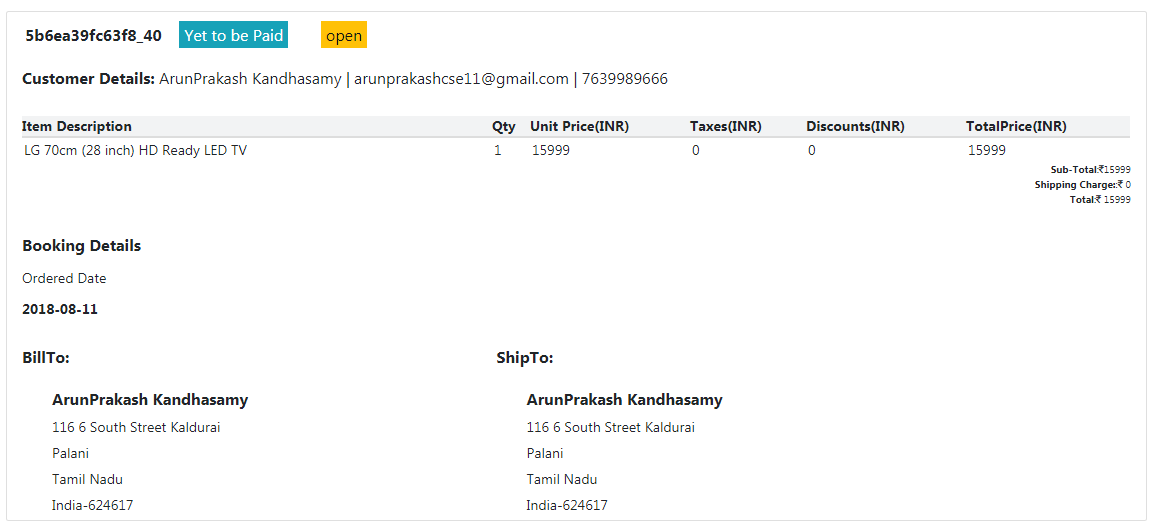Click the ShipTo street address line

pos(610,428)
